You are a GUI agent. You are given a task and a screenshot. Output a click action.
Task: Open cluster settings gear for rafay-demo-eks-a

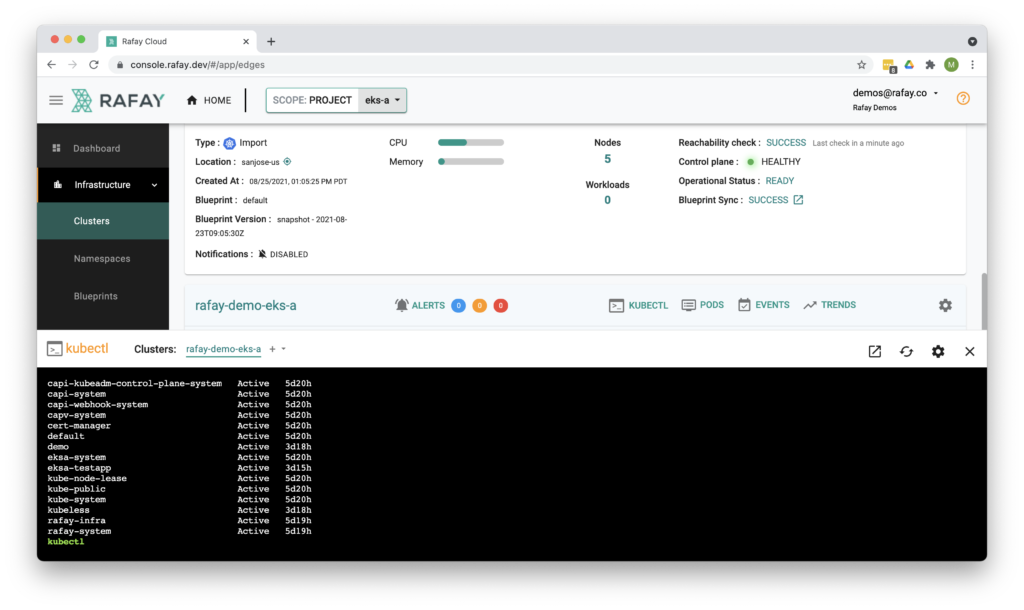(945, 305)
